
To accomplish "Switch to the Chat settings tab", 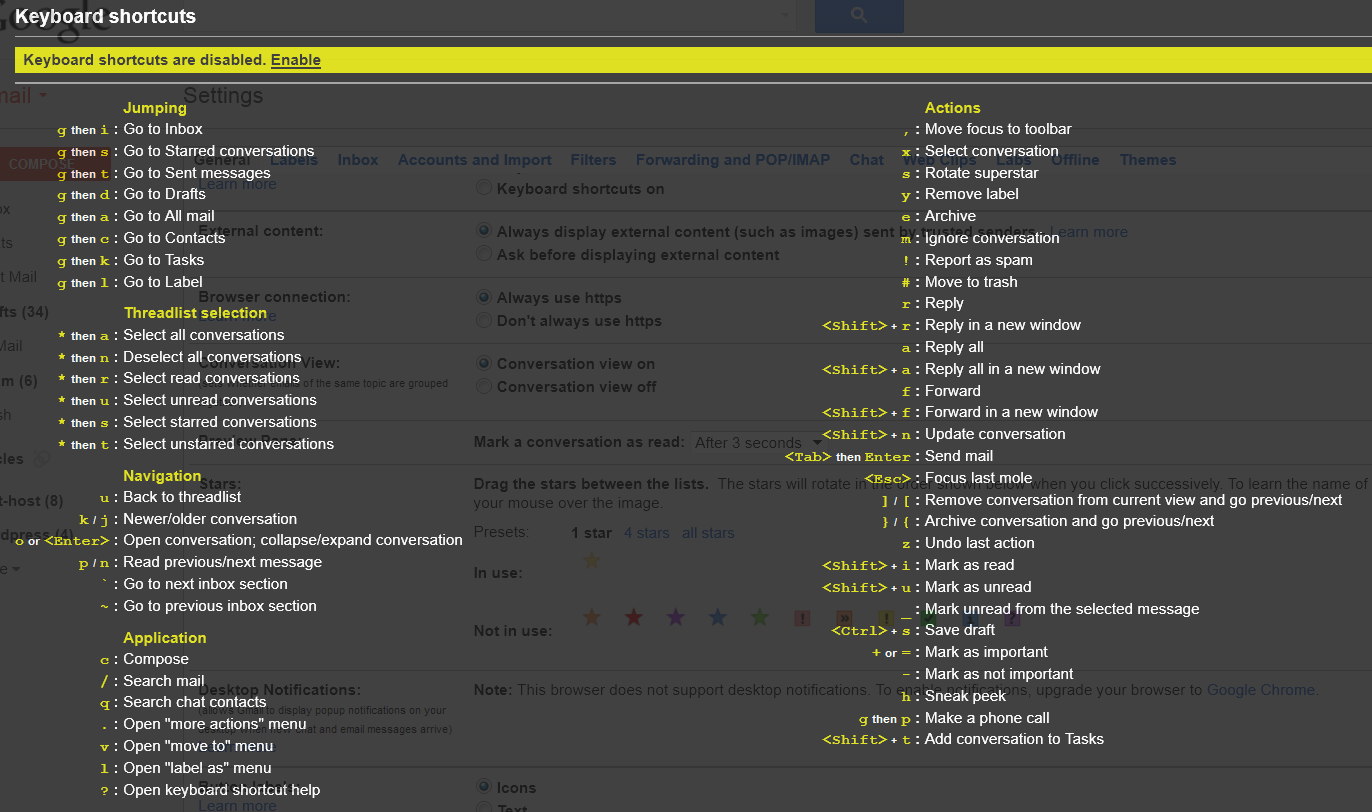I will pyautogui.click(x=867, y=160).
